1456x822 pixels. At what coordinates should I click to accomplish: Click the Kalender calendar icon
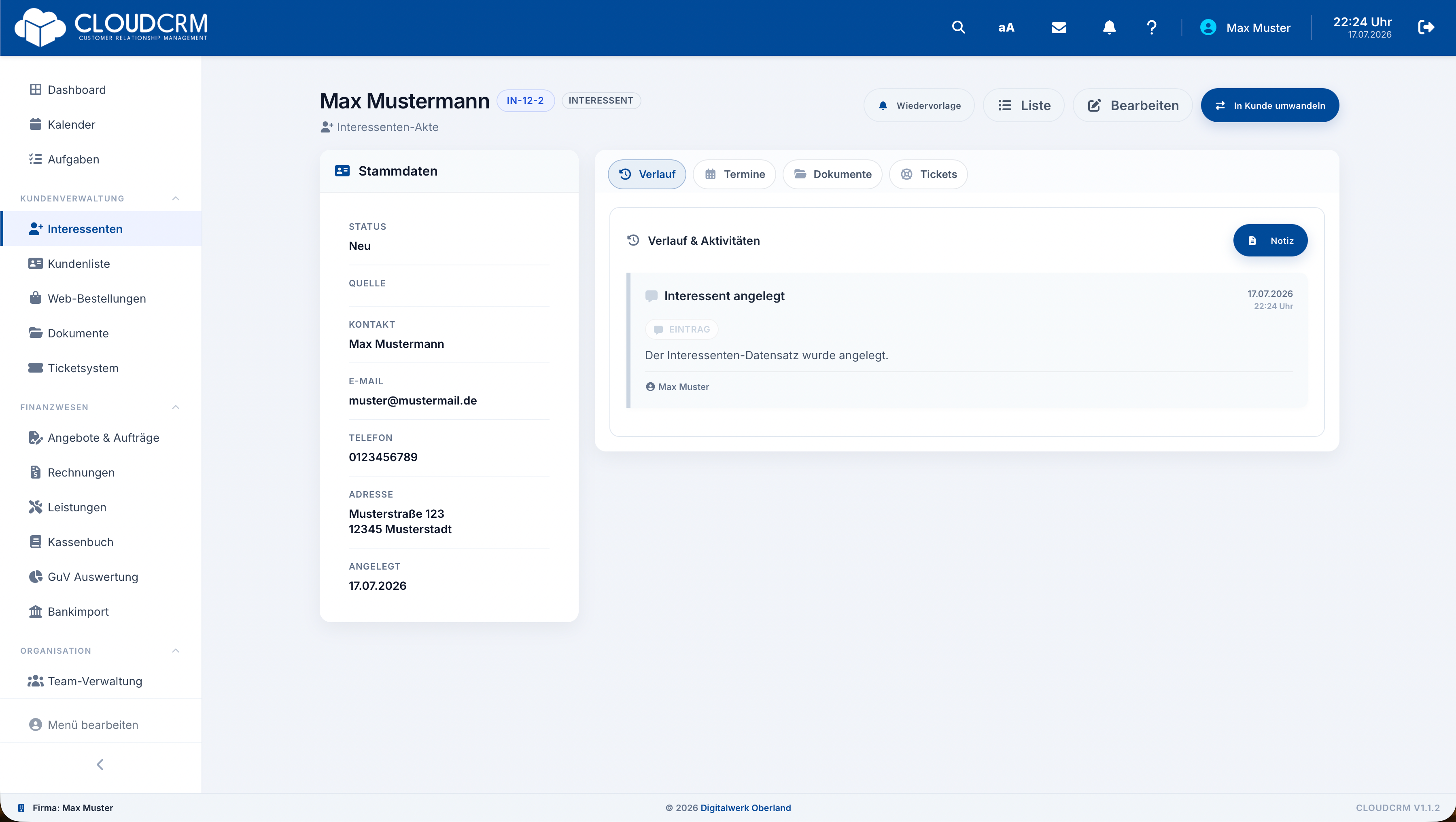click(x=36, y=124)
